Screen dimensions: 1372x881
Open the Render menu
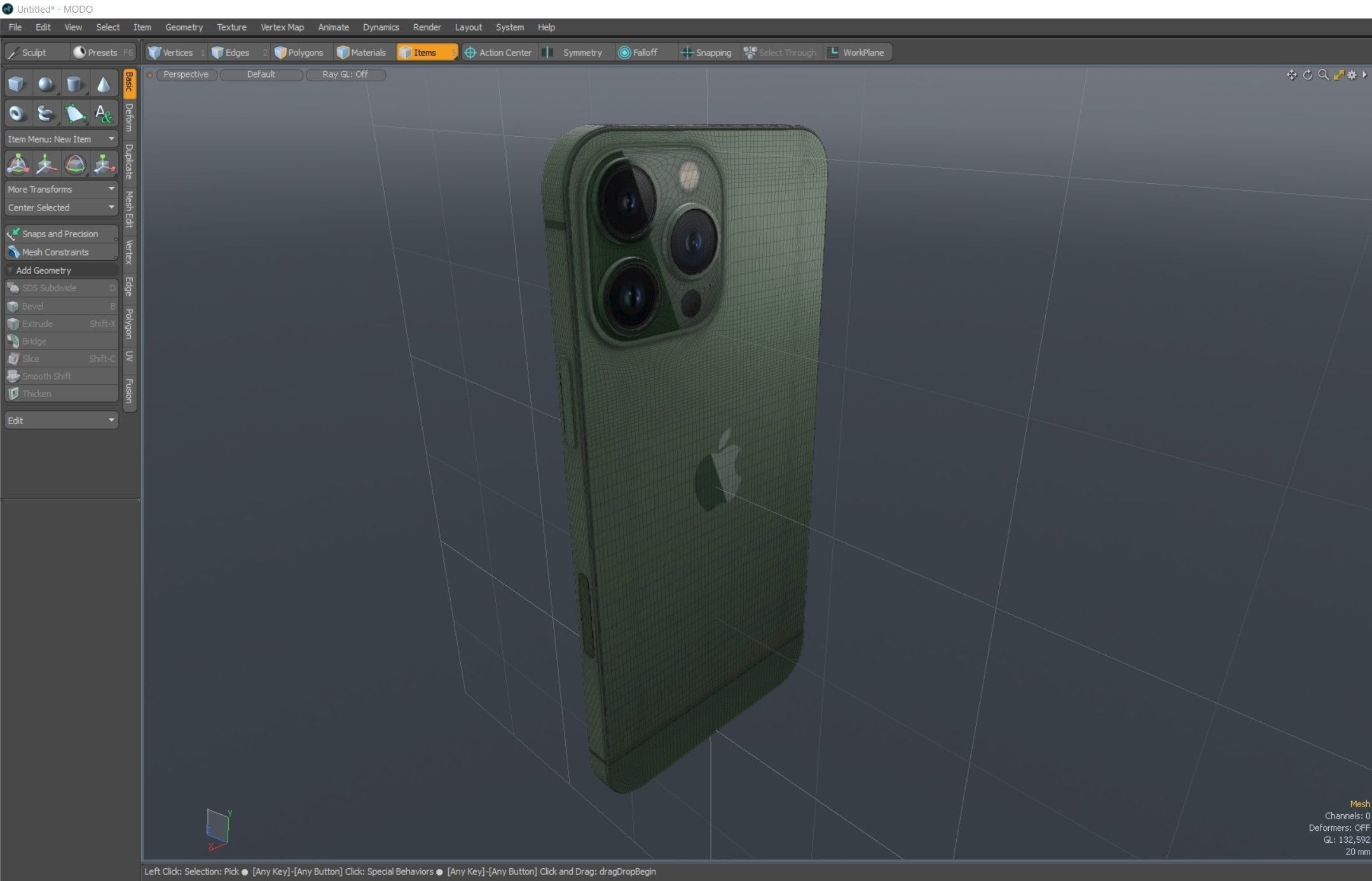point(427,27)
